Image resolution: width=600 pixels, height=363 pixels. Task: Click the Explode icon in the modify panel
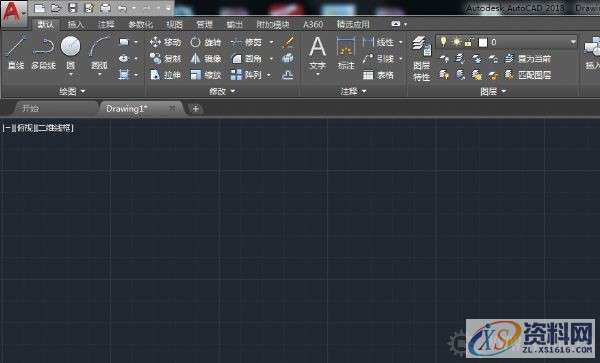pyautogui.click(x=288, y=58)
